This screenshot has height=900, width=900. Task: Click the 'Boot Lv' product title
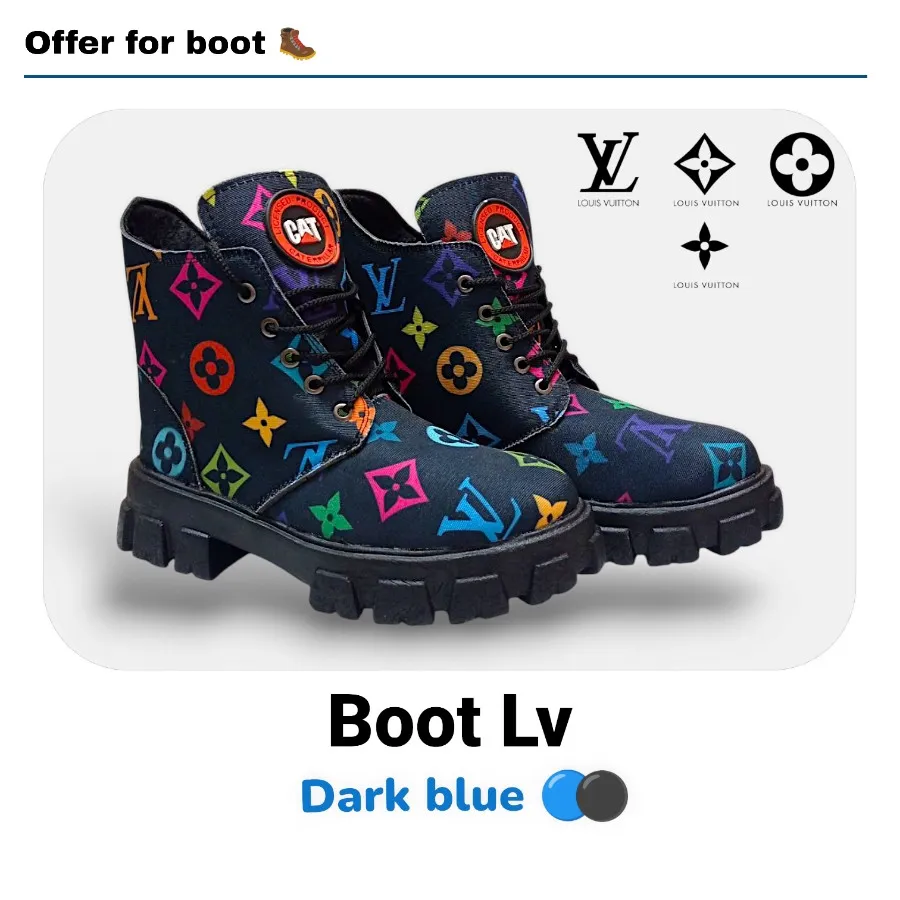(451, 721)
